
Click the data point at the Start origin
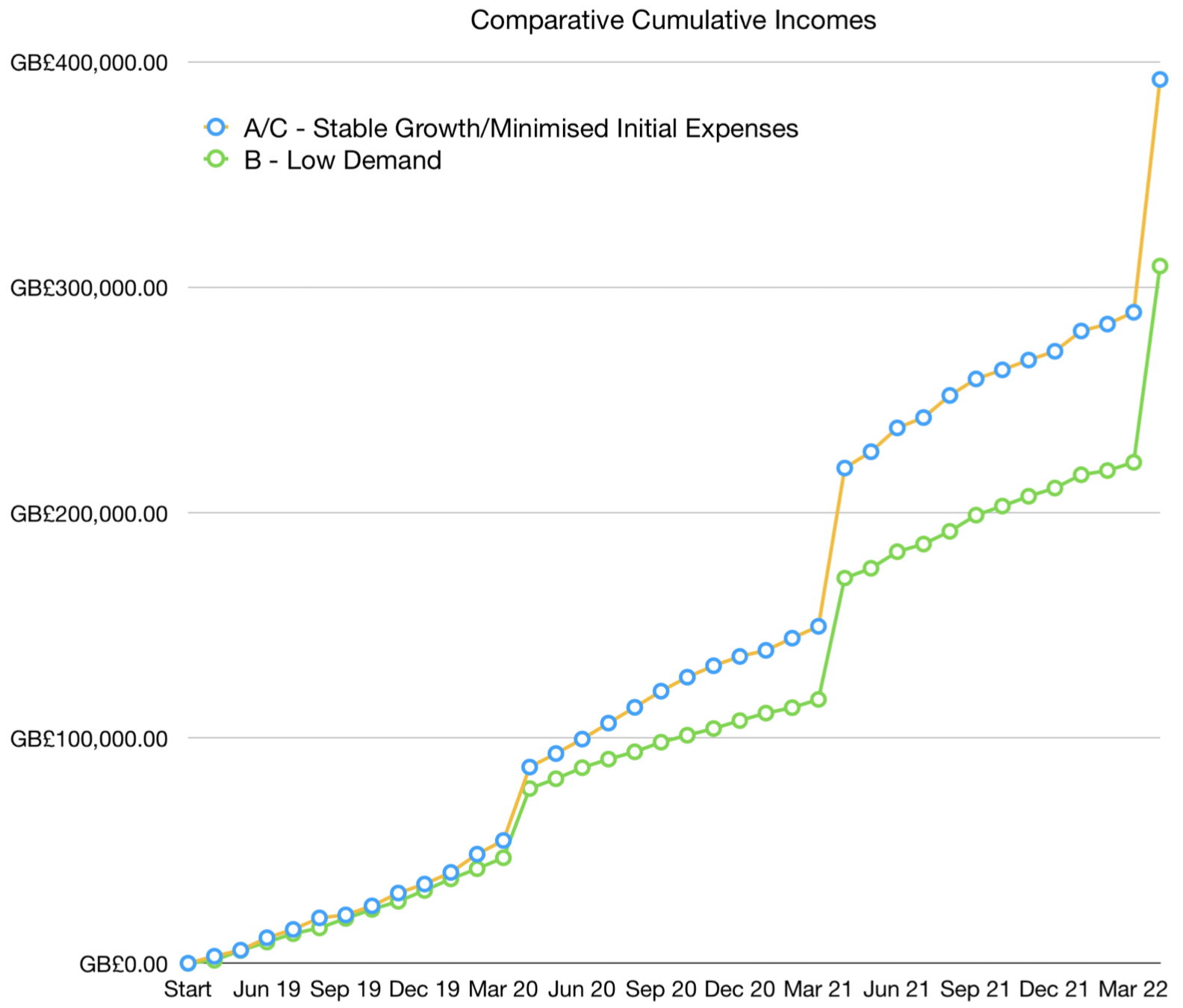(x=188, y=963)
